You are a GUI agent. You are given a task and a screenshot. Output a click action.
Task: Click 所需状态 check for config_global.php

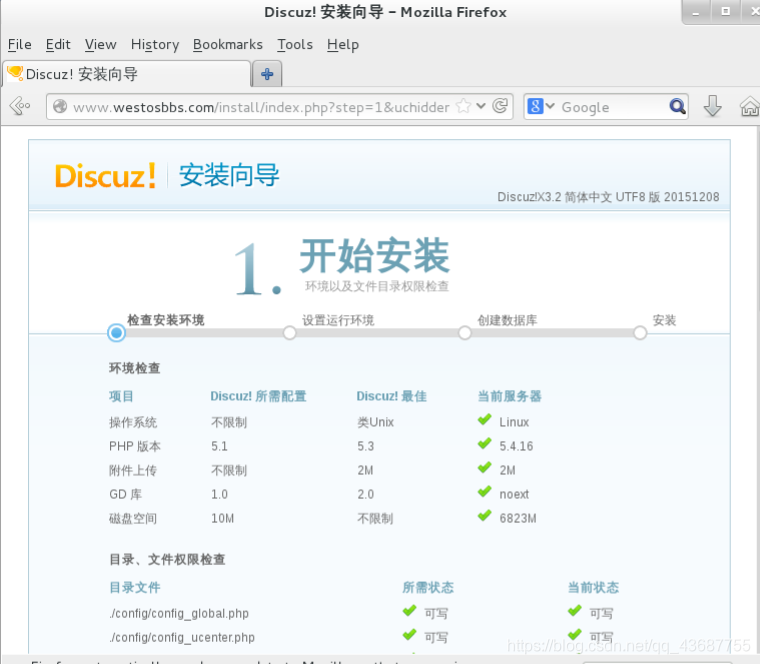point(410,611)
